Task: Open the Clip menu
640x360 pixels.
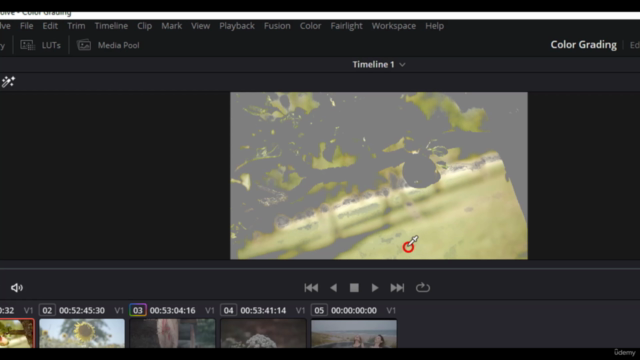Action: (x=144, y=26)
